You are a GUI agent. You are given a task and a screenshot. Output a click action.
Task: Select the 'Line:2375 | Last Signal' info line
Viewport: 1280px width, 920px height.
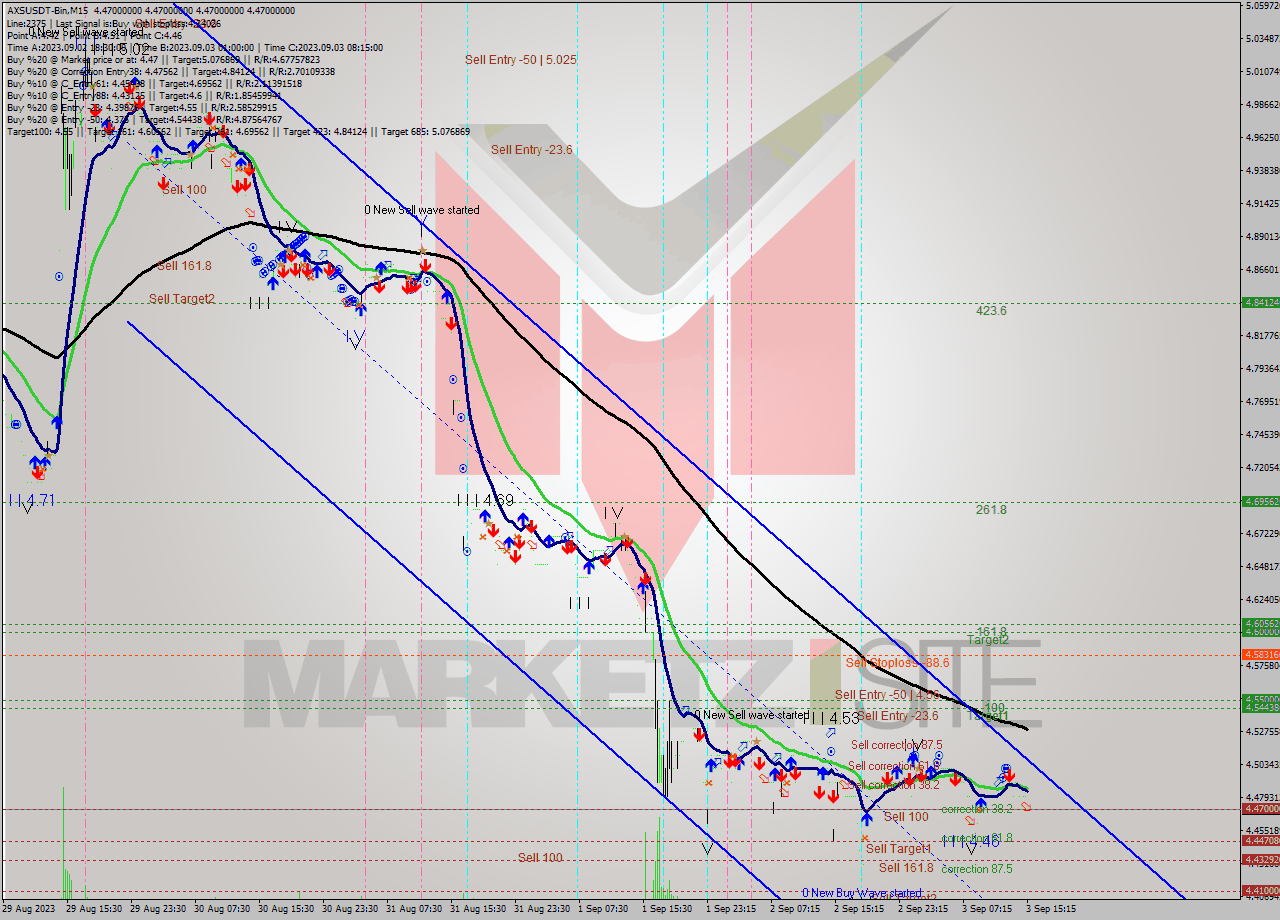click(115, 23)
